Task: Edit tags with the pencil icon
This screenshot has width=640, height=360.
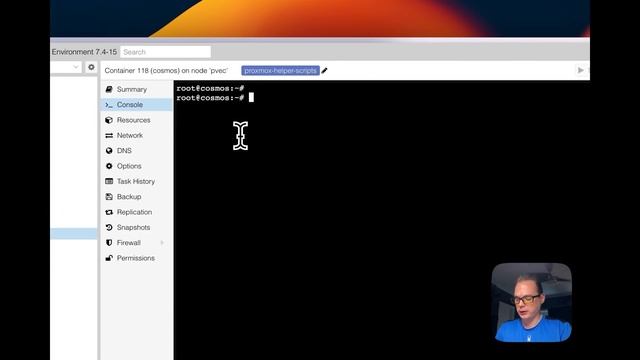Action: click(x=324, y=71)
